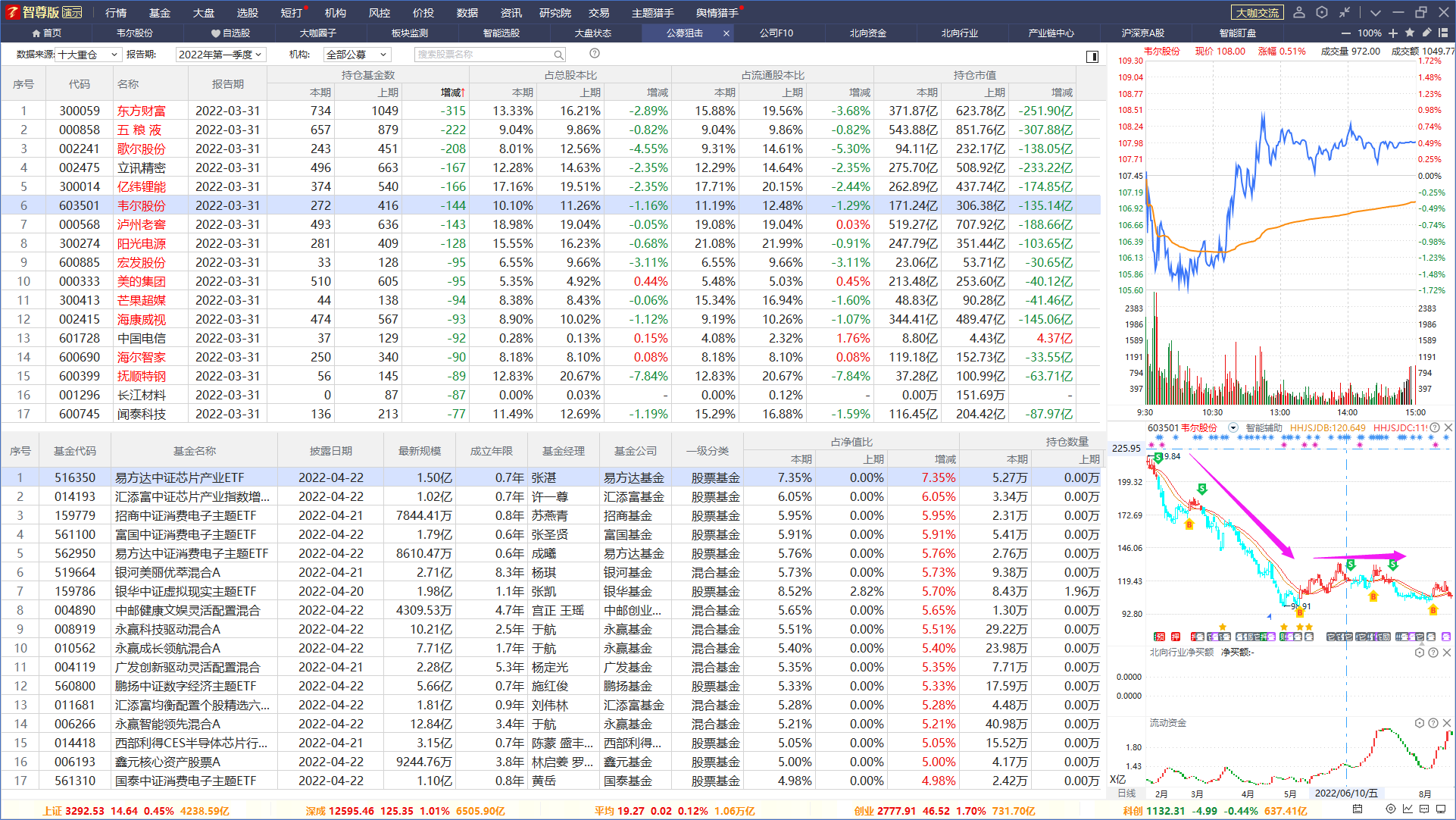Close the 智能辅助 K-line chart panel
Viewport: 1456px width, 820px height.
[1448, 427]
